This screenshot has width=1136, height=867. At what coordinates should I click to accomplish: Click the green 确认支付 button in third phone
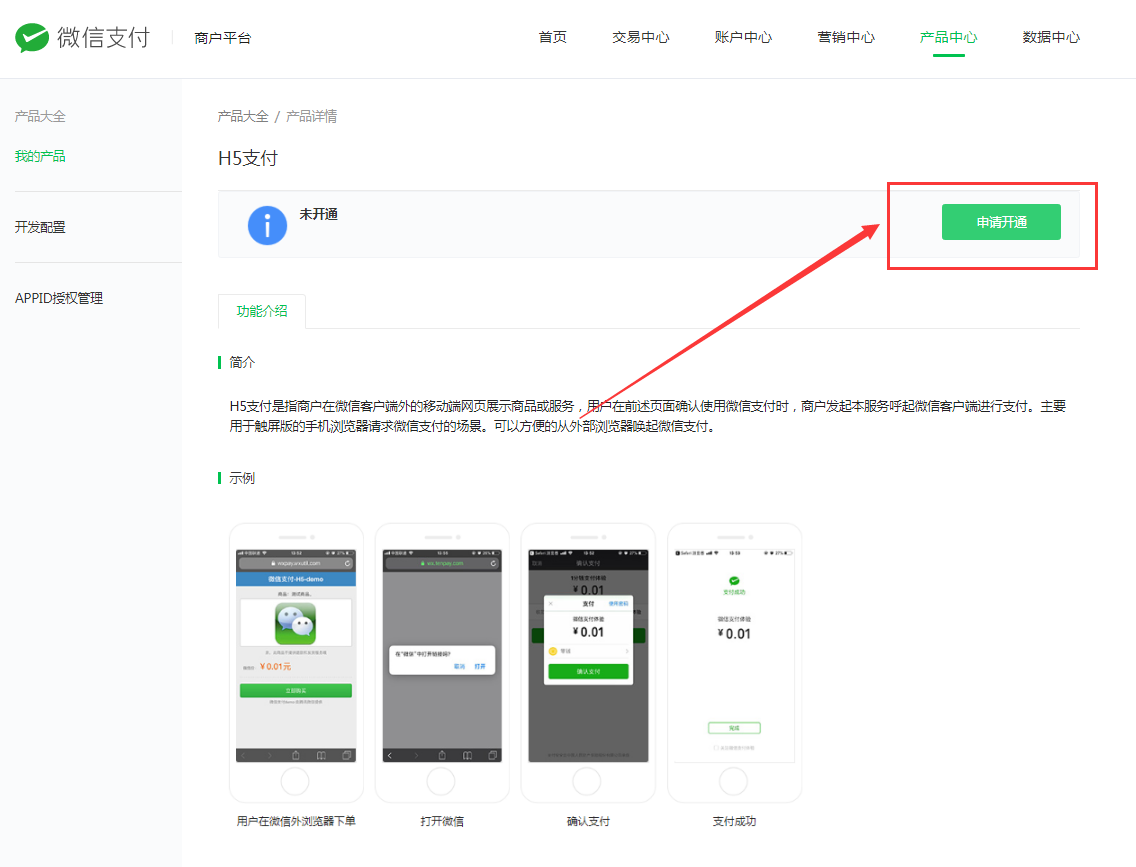click(588, 671)
